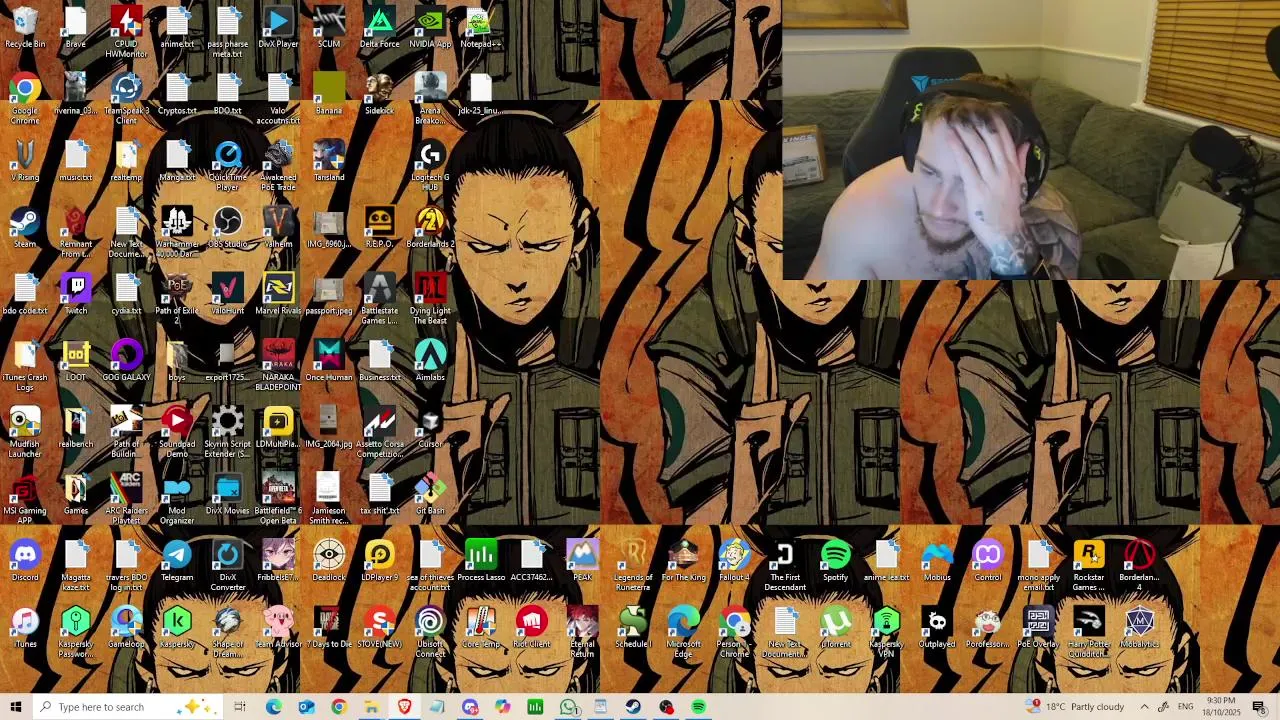
Task: Click the Microsoft Edge desktop icon
Action: point(683,632)
